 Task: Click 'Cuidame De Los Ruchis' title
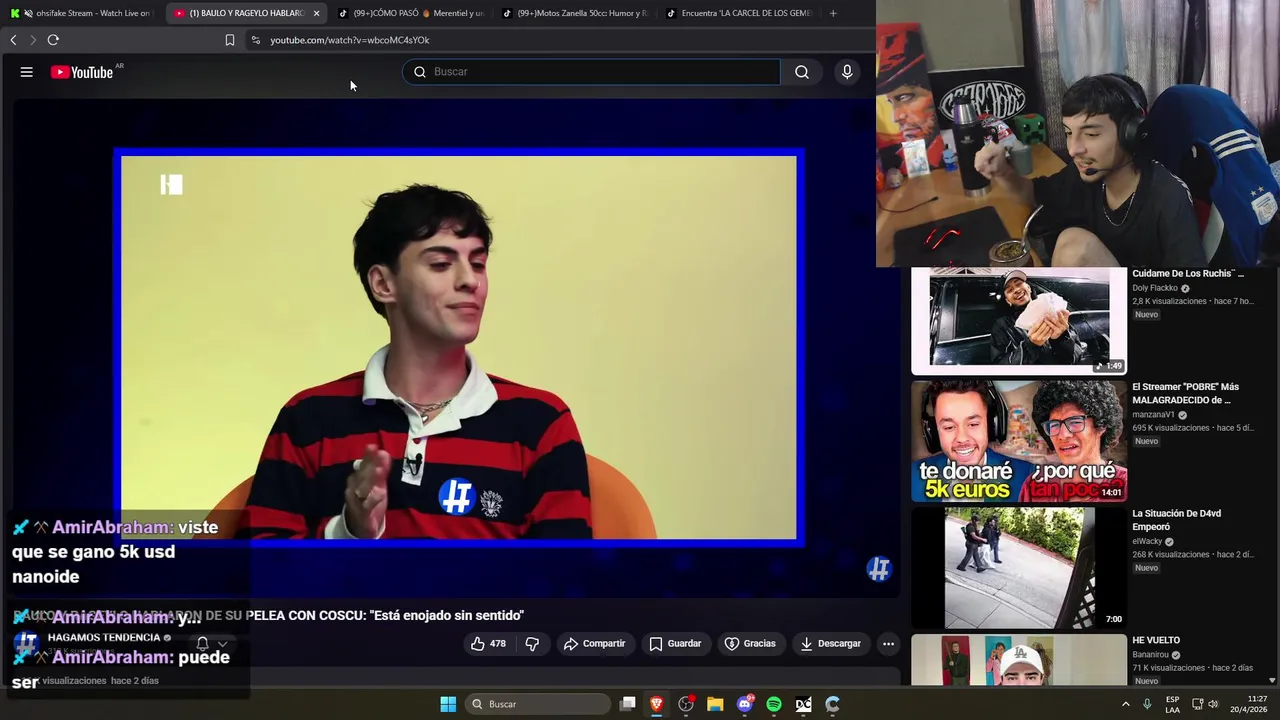click(x=1188, y=273)
